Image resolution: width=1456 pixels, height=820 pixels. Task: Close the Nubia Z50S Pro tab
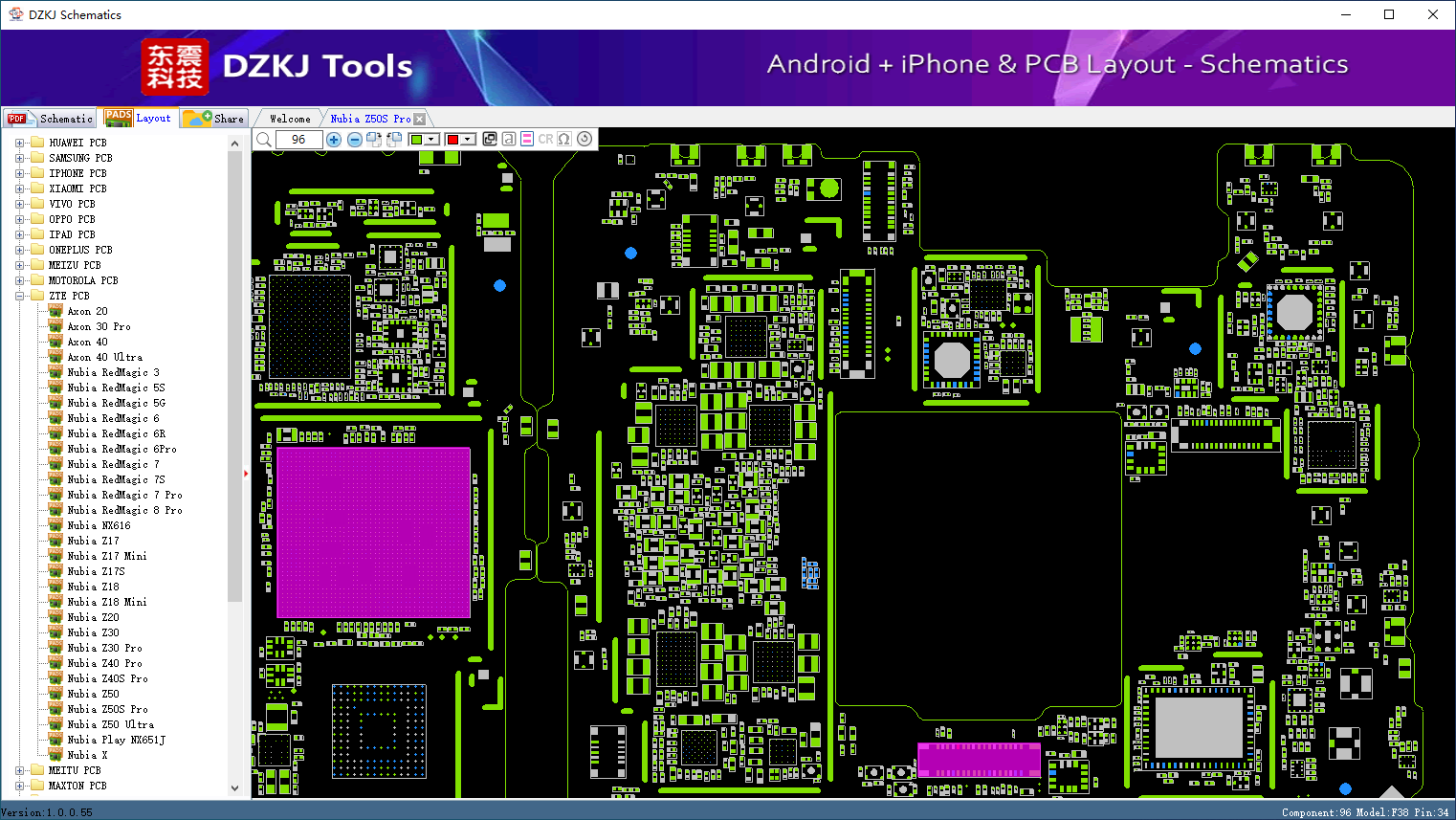(420, 119)
